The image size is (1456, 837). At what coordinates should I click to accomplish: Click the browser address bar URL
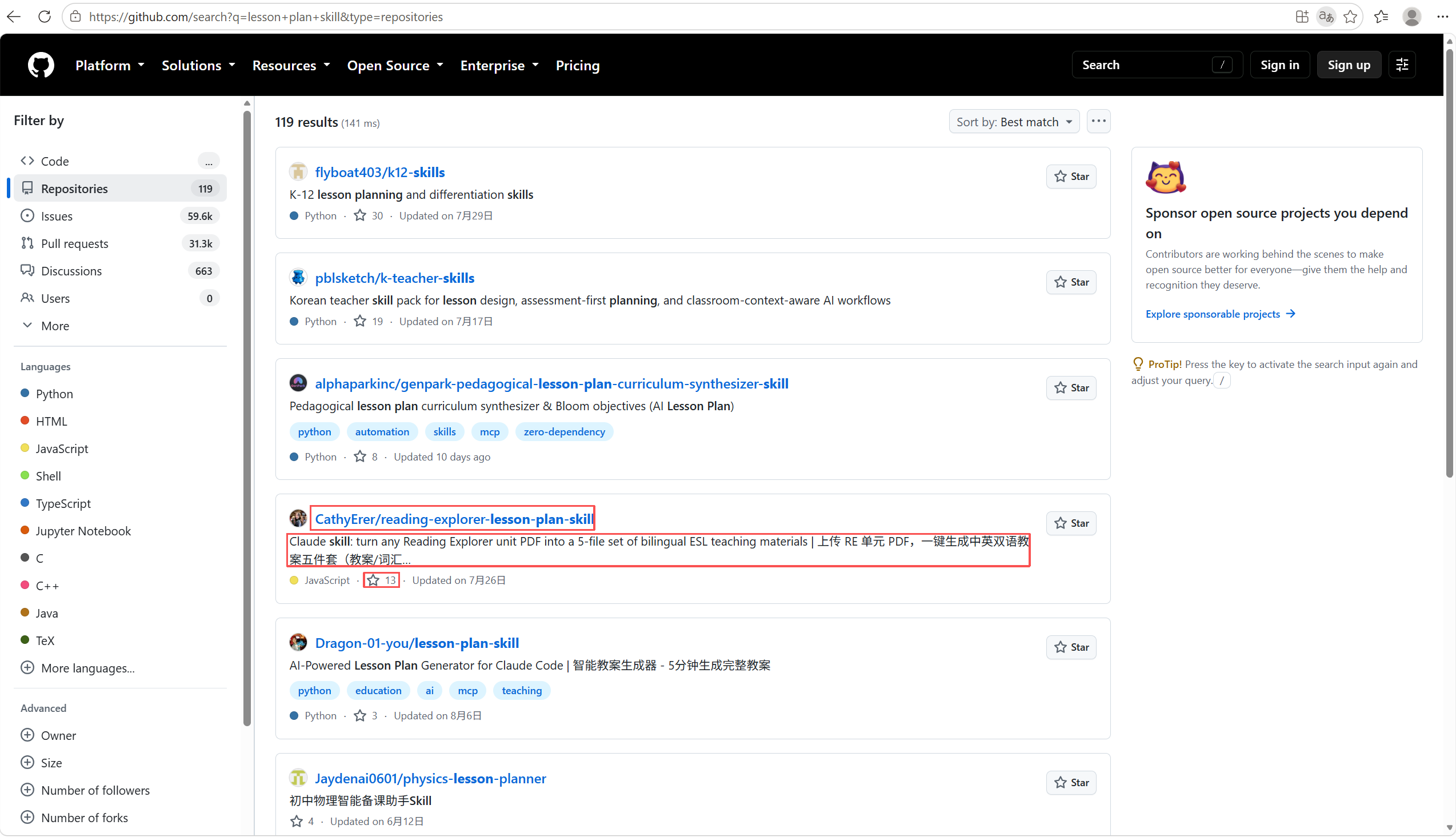click(266, 17)
